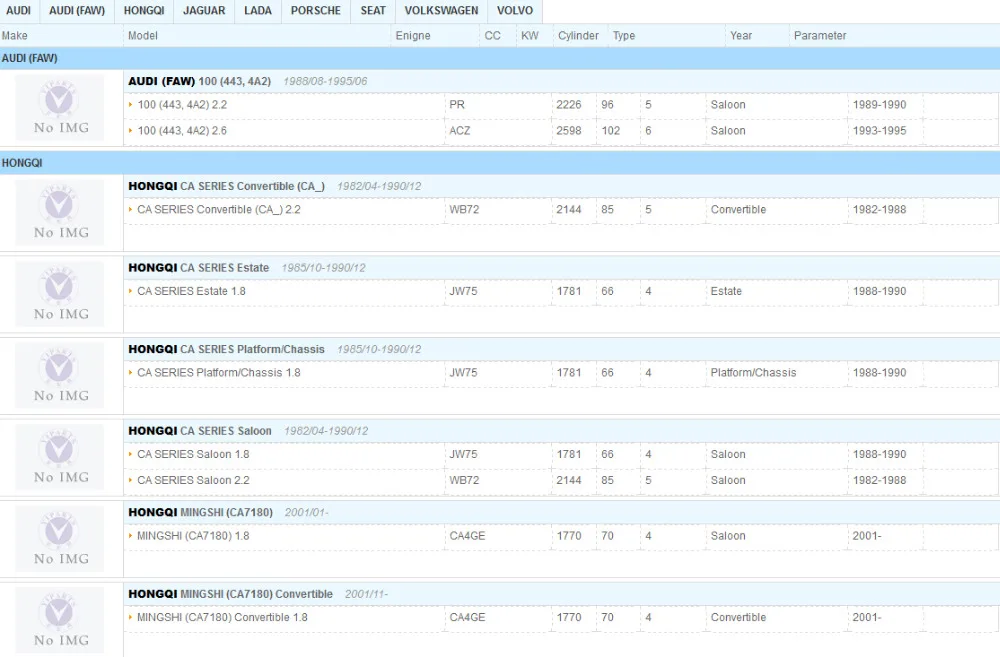Click the HONGQI section header bar
1000x657 pixels.
500,163
